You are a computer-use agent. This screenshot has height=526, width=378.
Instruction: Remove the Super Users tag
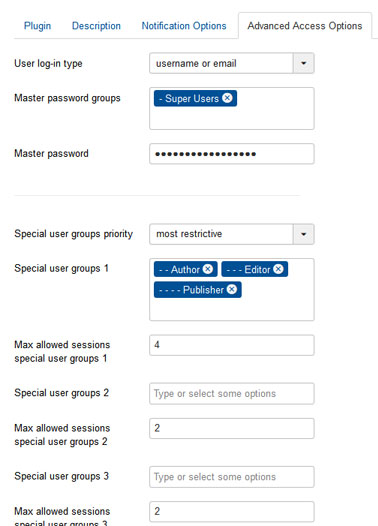[227, 98]
